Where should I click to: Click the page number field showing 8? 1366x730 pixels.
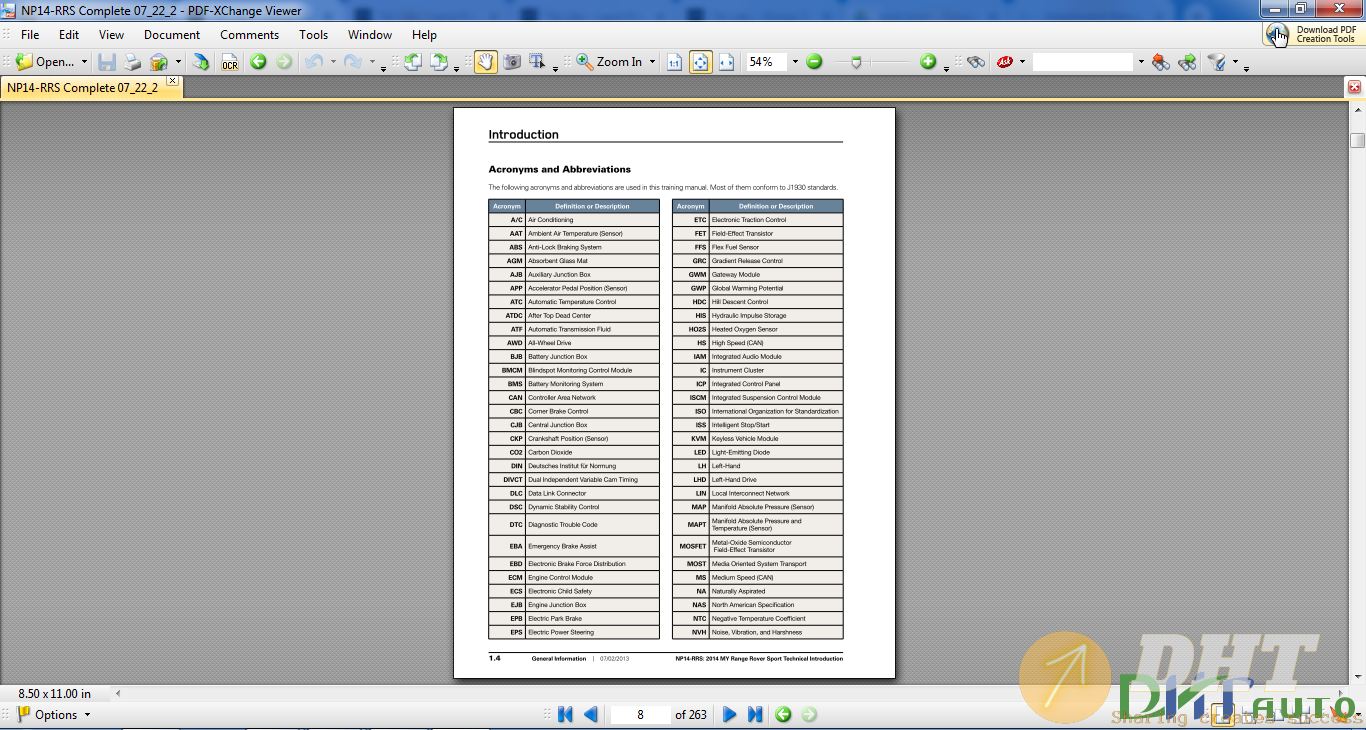(640, 714)
